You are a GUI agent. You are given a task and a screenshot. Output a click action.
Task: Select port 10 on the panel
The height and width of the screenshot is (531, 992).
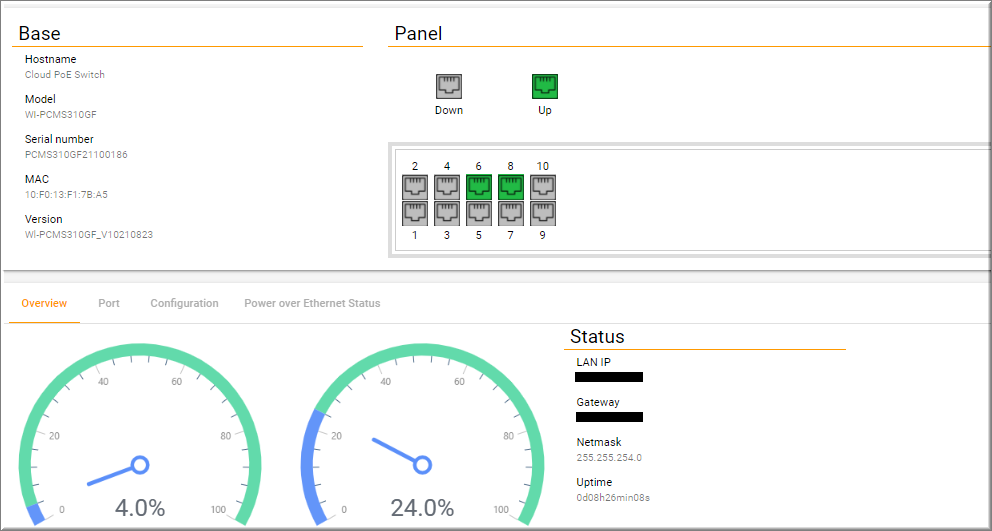(543, 186)
